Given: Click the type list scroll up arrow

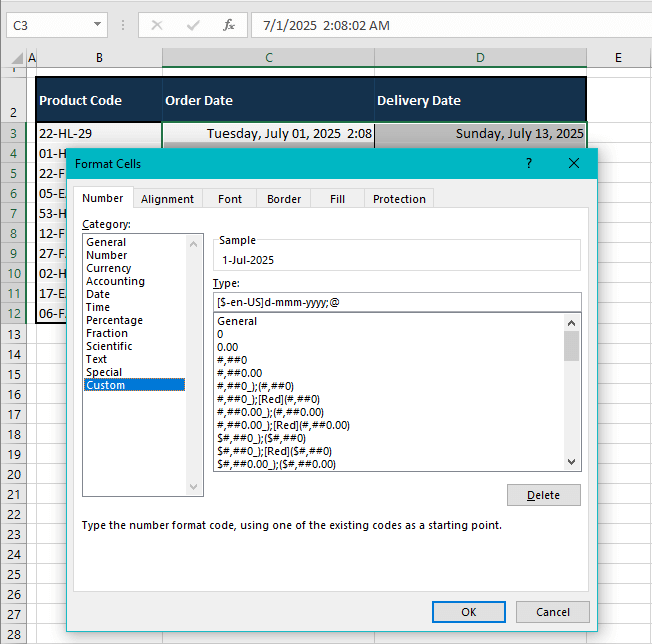Looking at the screenshot, I should (x=572, y=323).
